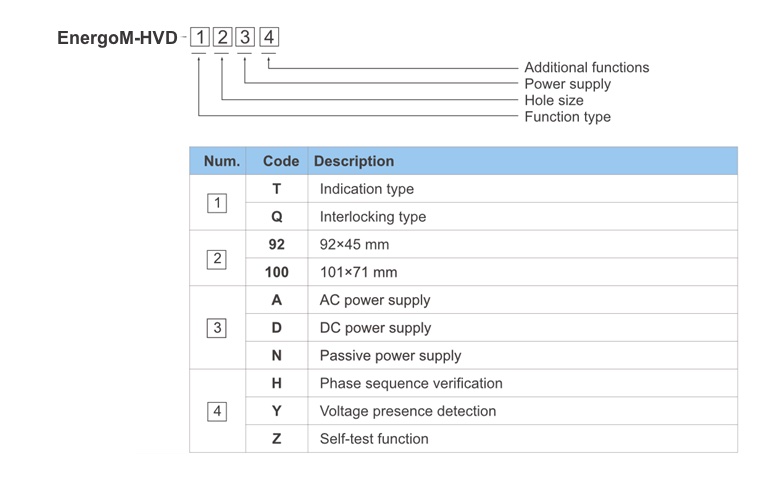The width and height of the screenshot is (761, 481).
Task: Click the Description column header
Action: coord(354,161)
